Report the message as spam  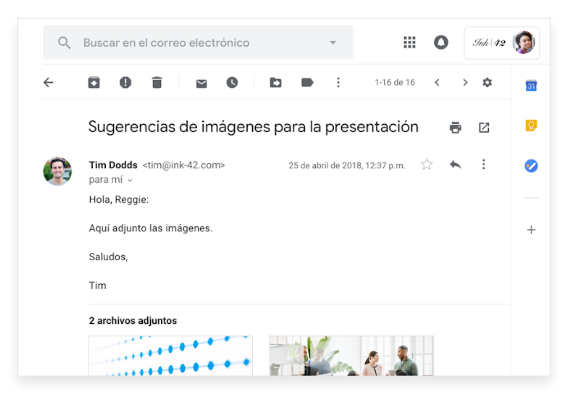pos(125,83)
